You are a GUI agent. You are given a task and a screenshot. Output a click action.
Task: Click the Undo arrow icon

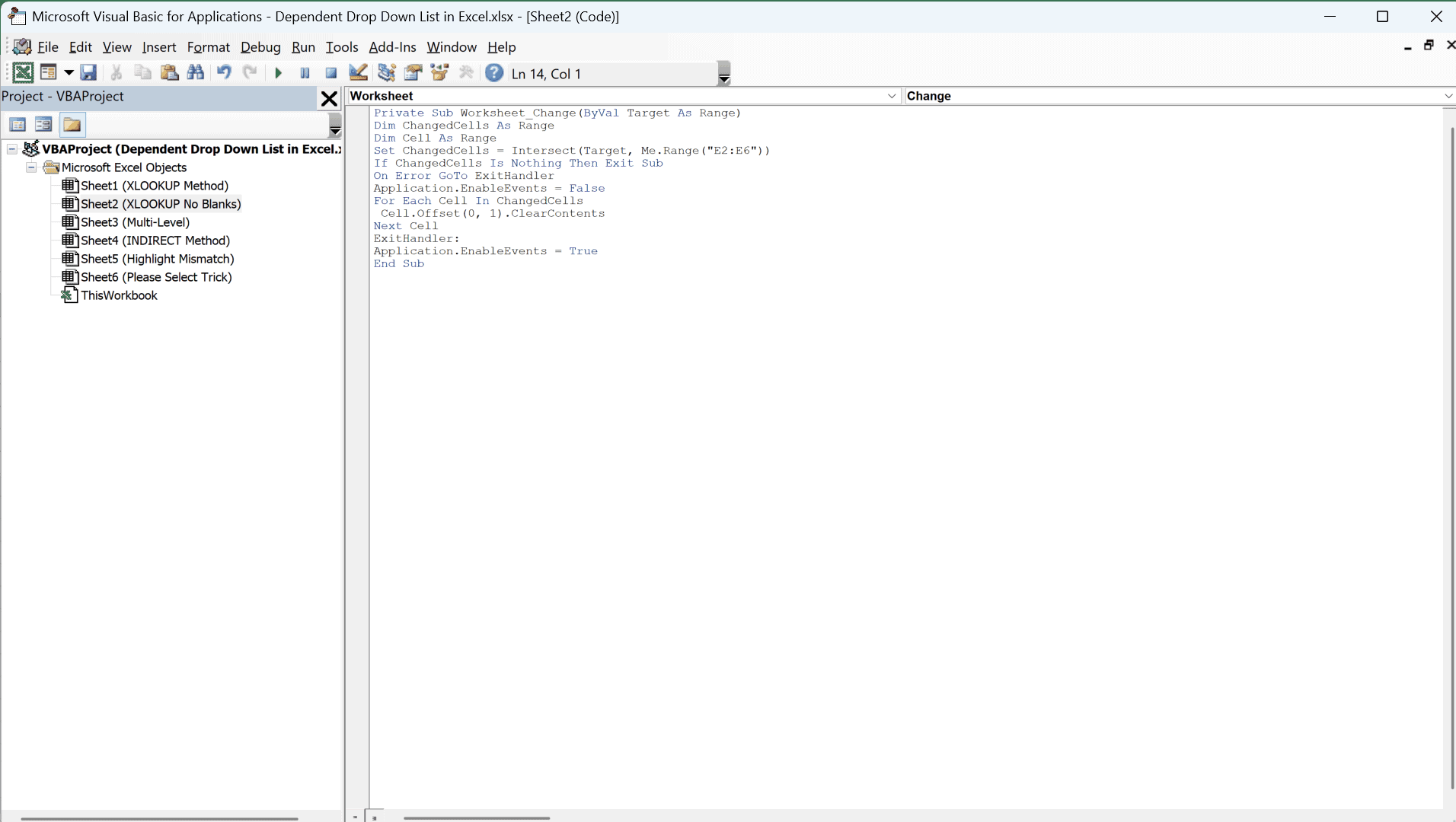coord(224,73)
